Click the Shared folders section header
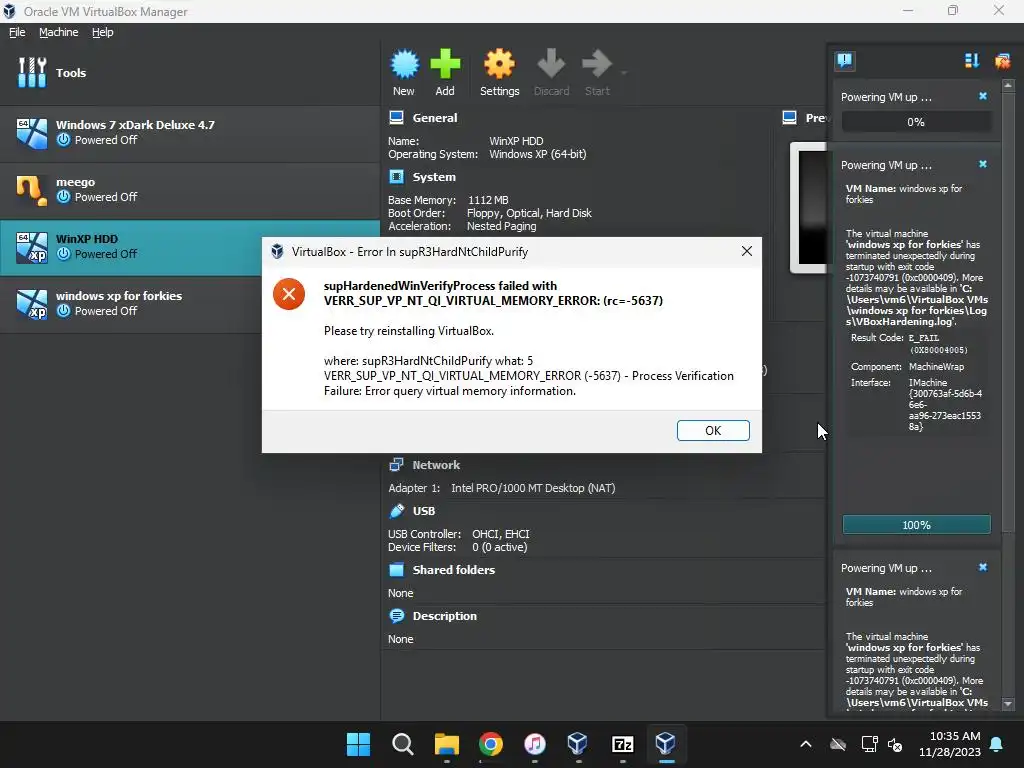This screenshot has height=768, width=1024. pyautogui.click(x=453, y=569)
